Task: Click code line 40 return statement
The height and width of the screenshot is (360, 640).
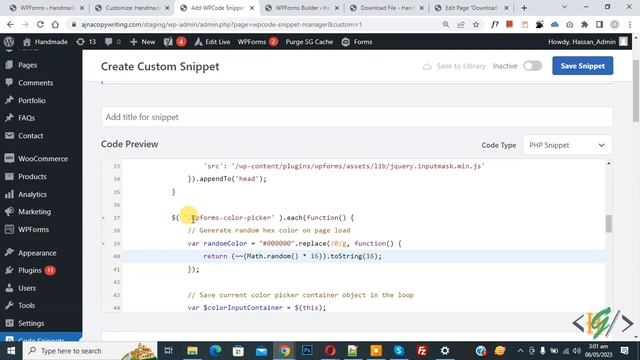Action: point(292,256)
